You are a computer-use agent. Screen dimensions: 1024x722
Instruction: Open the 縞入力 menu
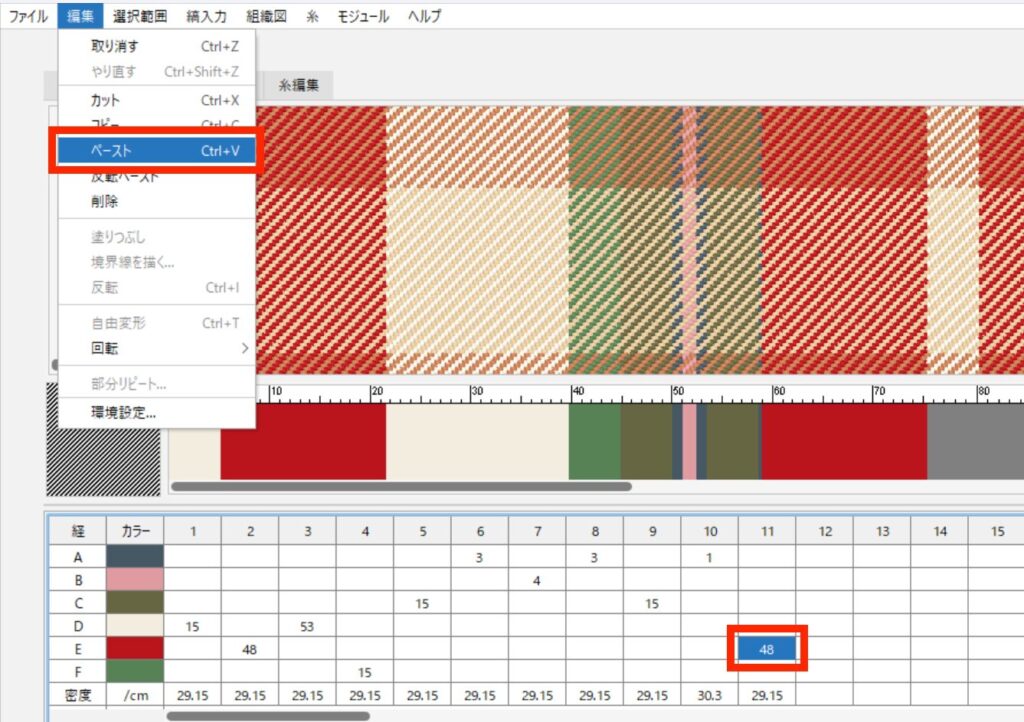pyautogui.click(x=206, y=16)
